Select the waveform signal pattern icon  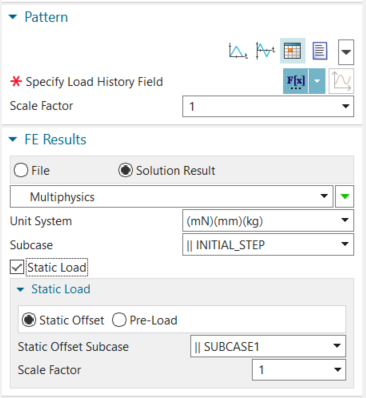265,51
